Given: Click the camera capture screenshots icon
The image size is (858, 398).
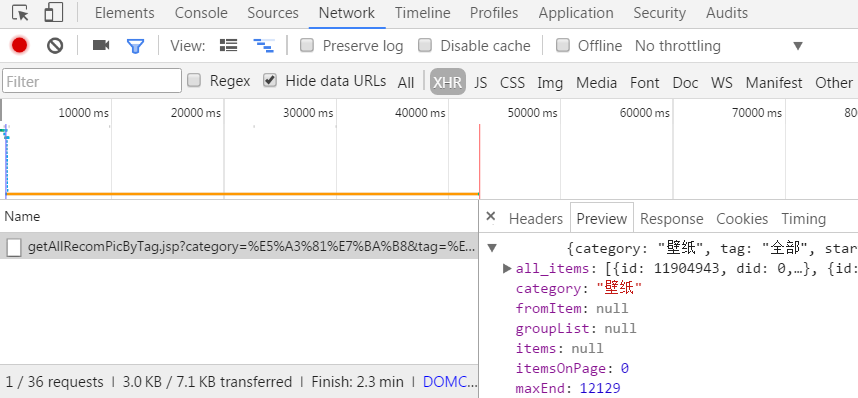Looking at the screenshot, I should click(101, 45).
